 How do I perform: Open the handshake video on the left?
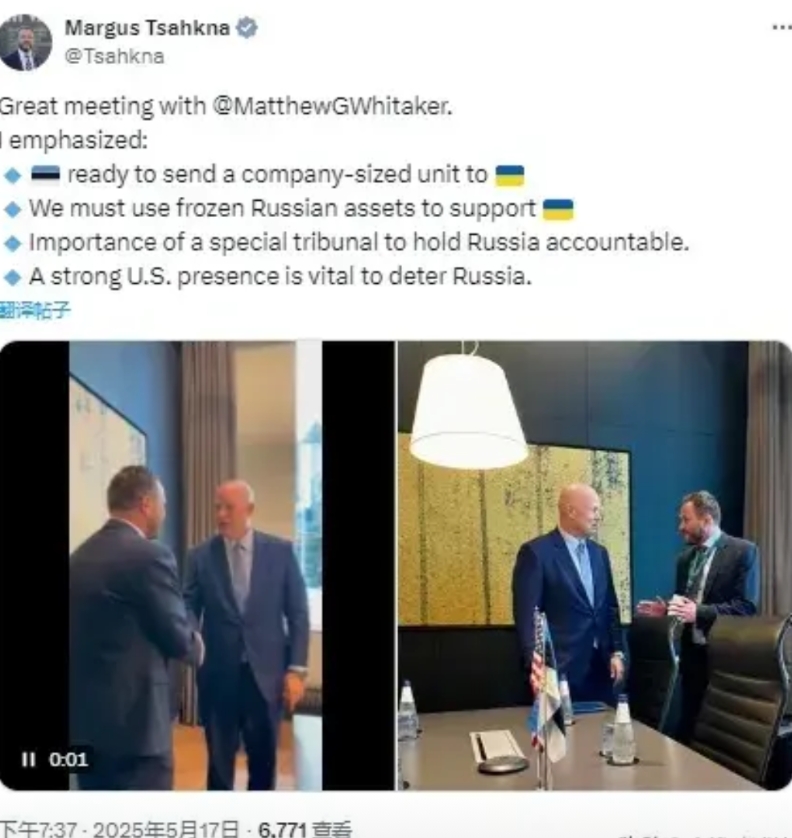tap(196, 565)
